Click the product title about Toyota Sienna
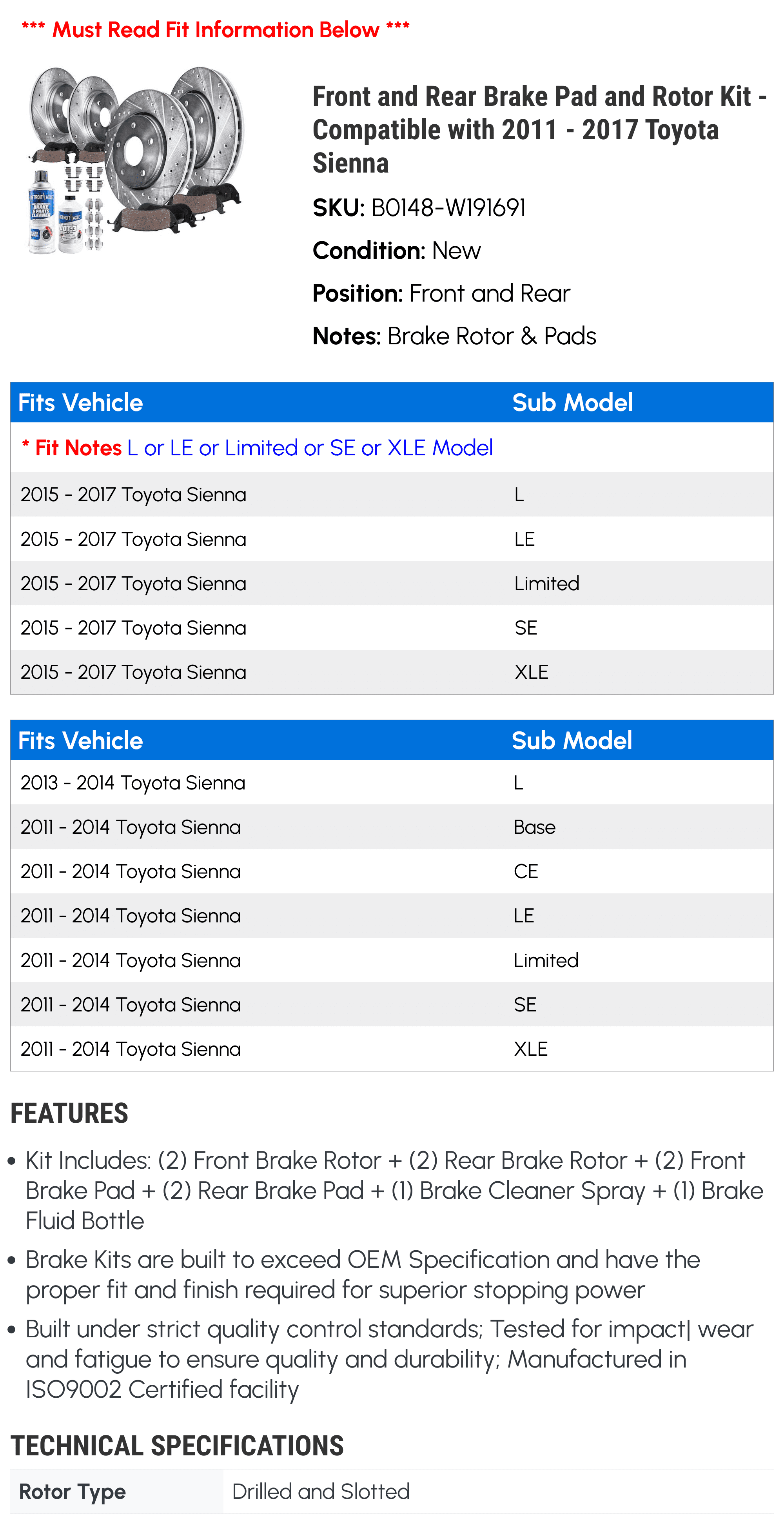The width and height of the screenshot is (784, 1524). tap(540, 129)
